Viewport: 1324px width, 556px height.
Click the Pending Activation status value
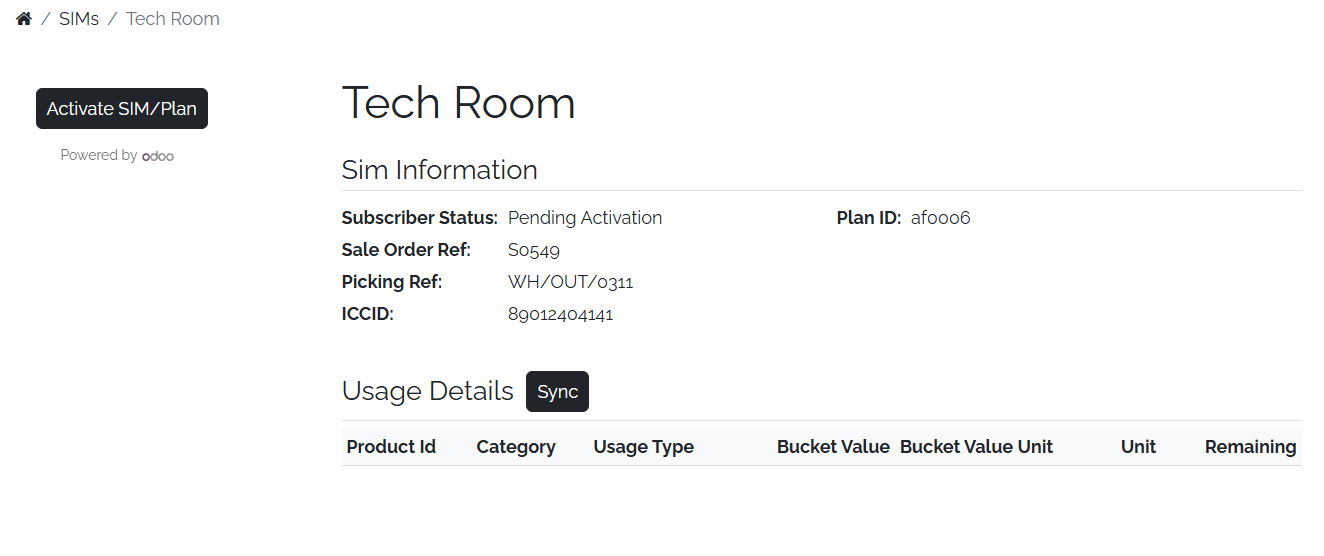click(x=585, y=218)
